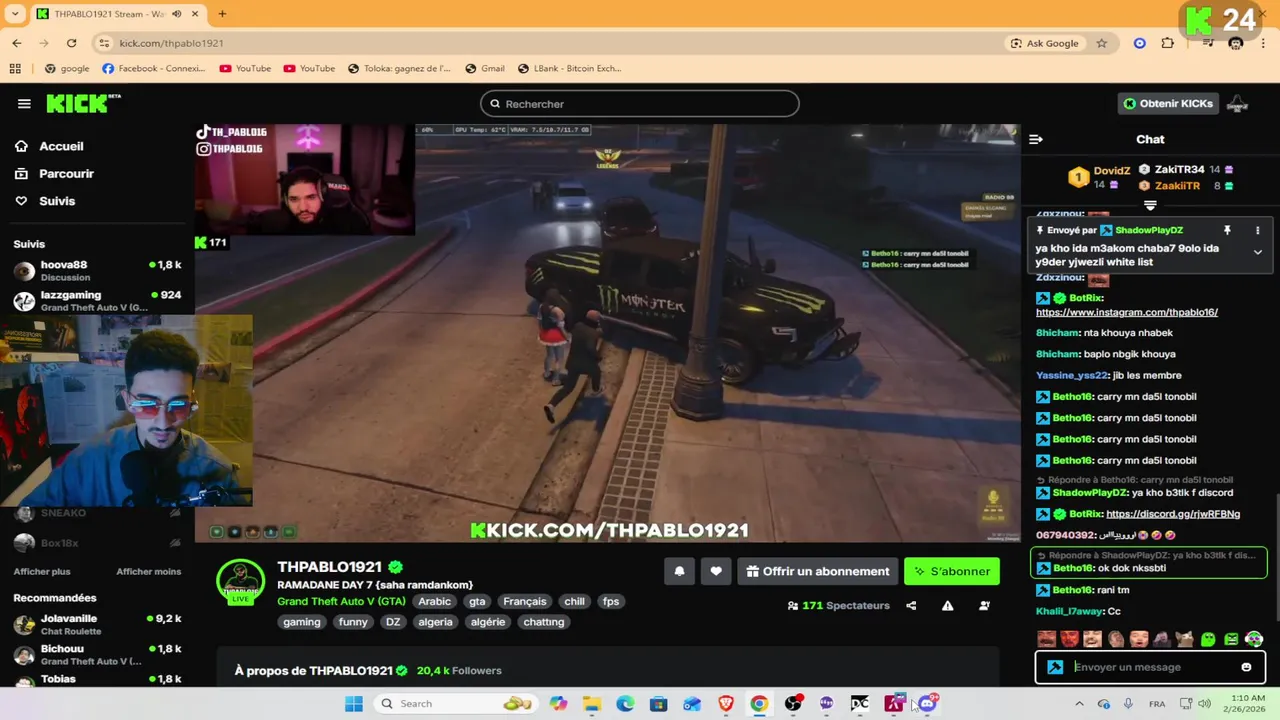
Task: Toggle the follow heart button
Action: click(x=716, y=571)
